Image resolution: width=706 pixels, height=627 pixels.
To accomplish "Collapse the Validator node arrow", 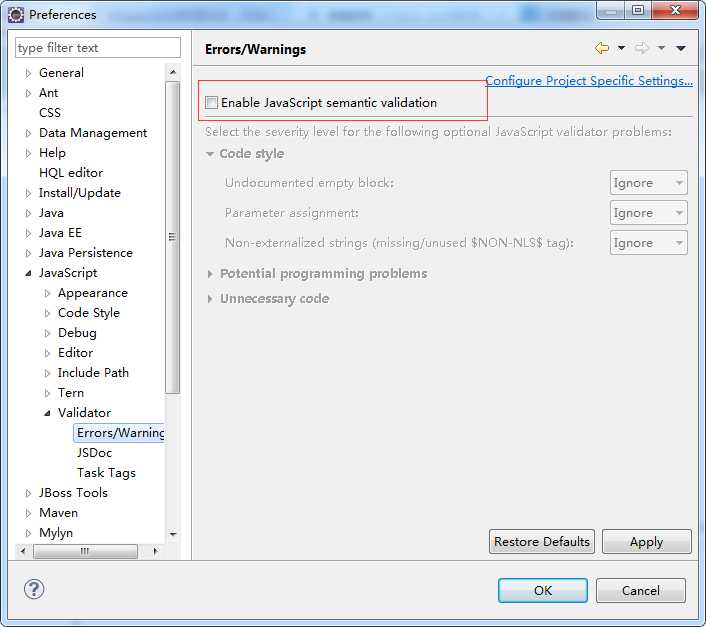I will 47,413.
